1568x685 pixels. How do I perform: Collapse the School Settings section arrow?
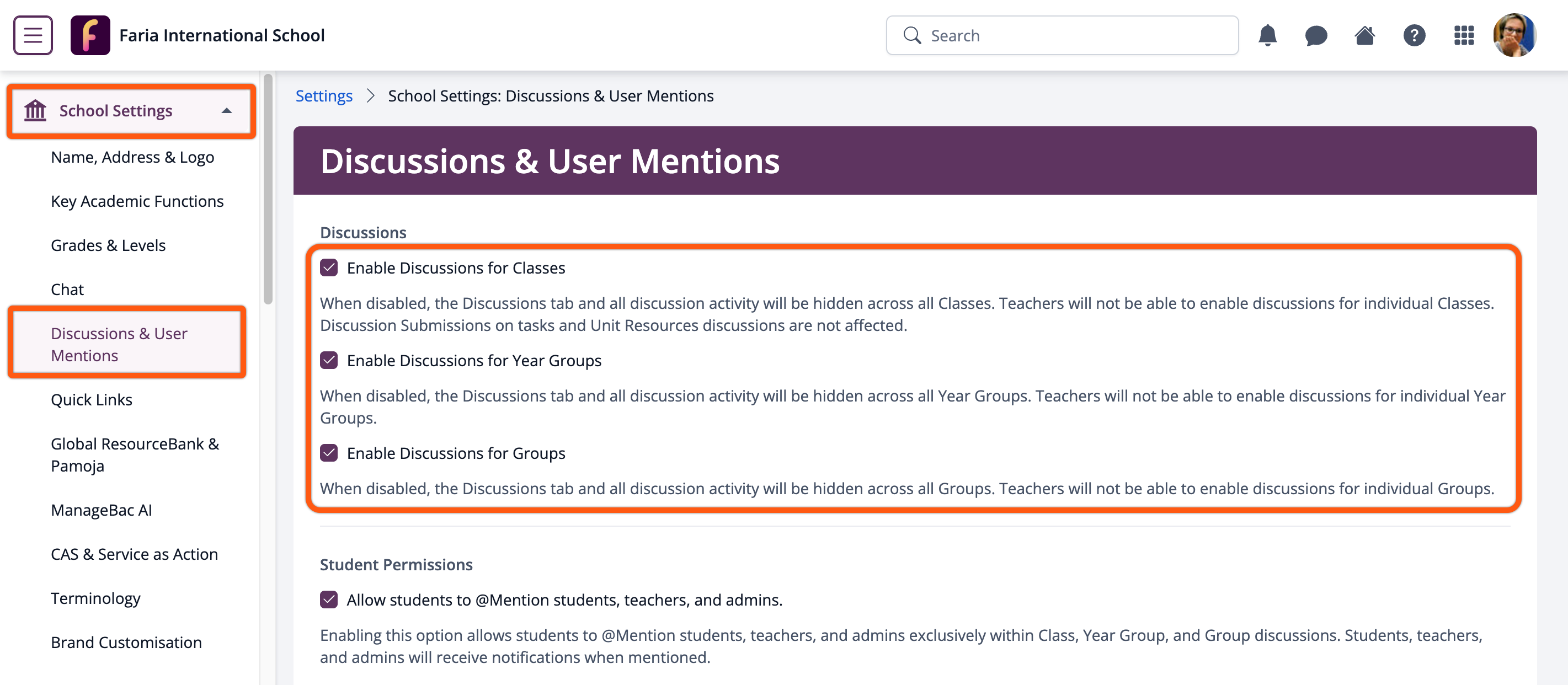point(226,111)
